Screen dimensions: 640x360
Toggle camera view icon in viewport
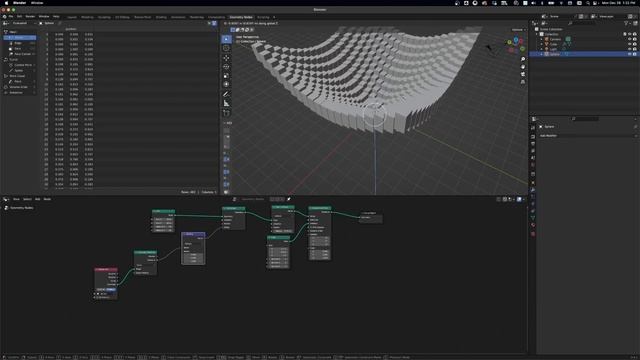coord(523,74)
